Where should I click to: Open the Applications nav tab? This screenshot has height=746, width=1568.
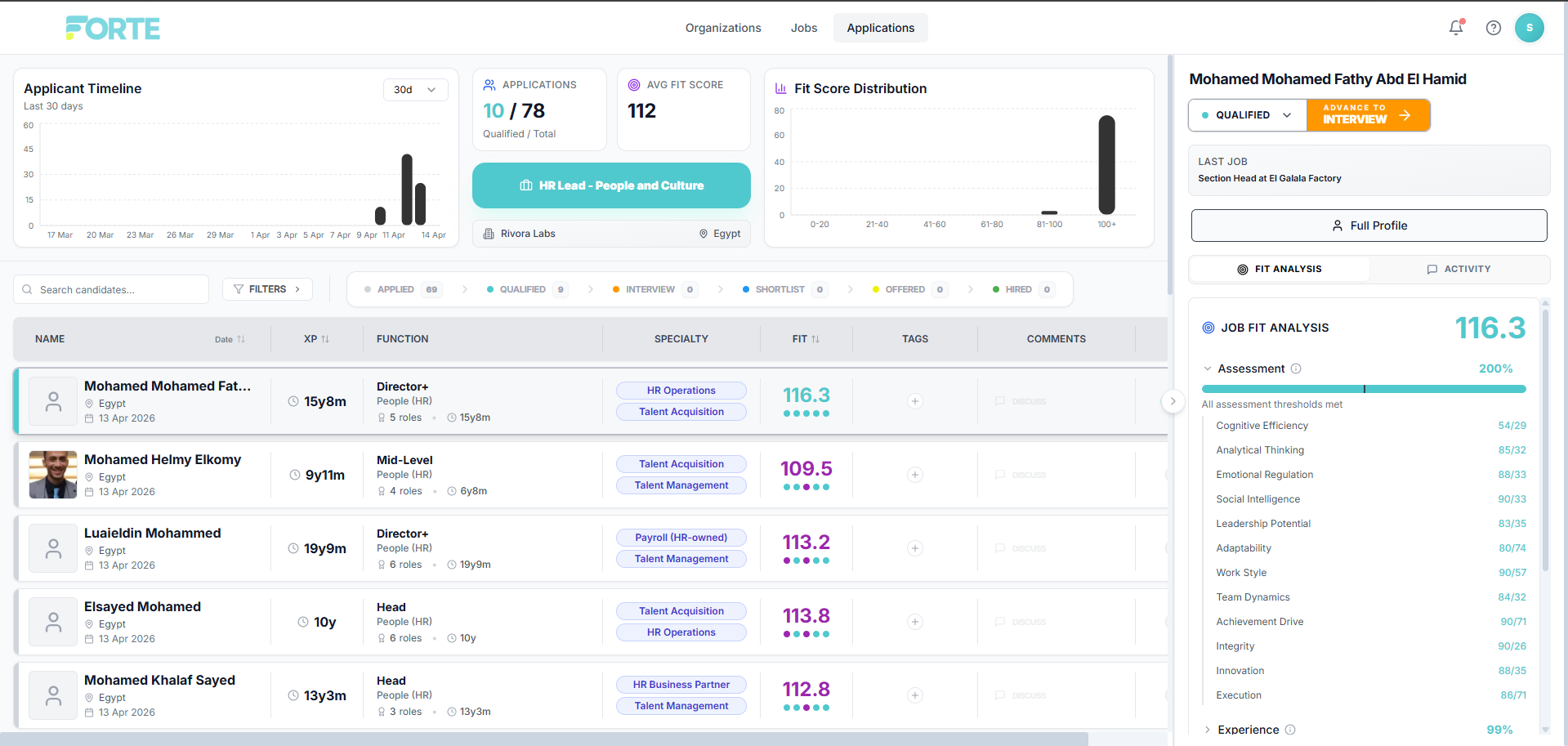[881, 28]
